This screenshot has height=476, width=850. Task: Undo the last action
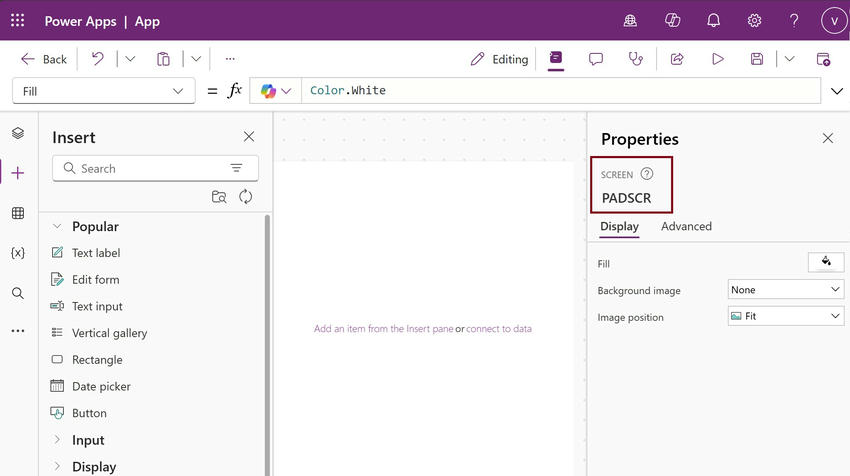tap(98, 59)
